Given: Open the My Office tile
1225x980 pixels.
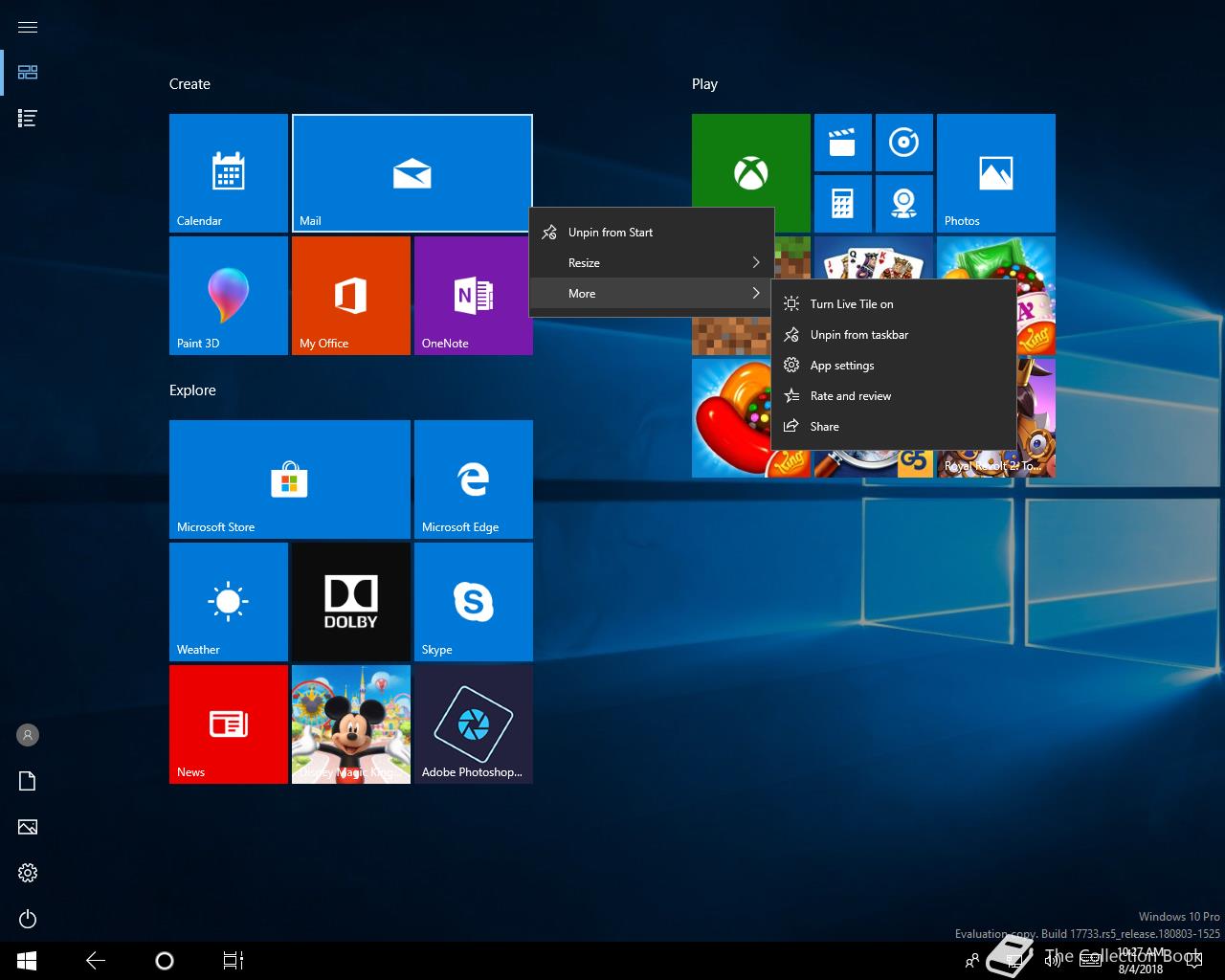Looking at the screenshot, I should [351, 296].
